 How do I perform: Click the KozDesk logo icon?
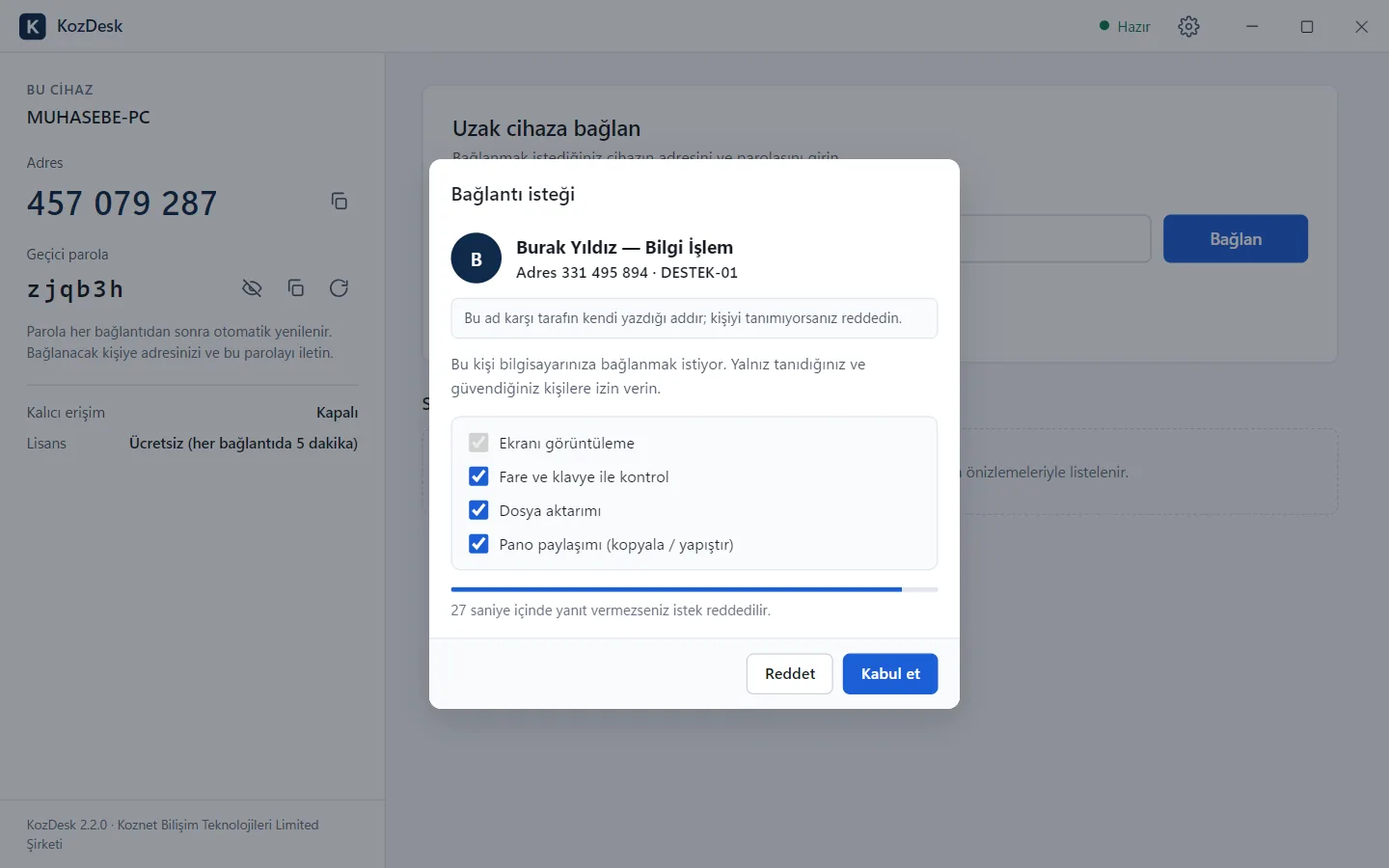tap(33, 26)
